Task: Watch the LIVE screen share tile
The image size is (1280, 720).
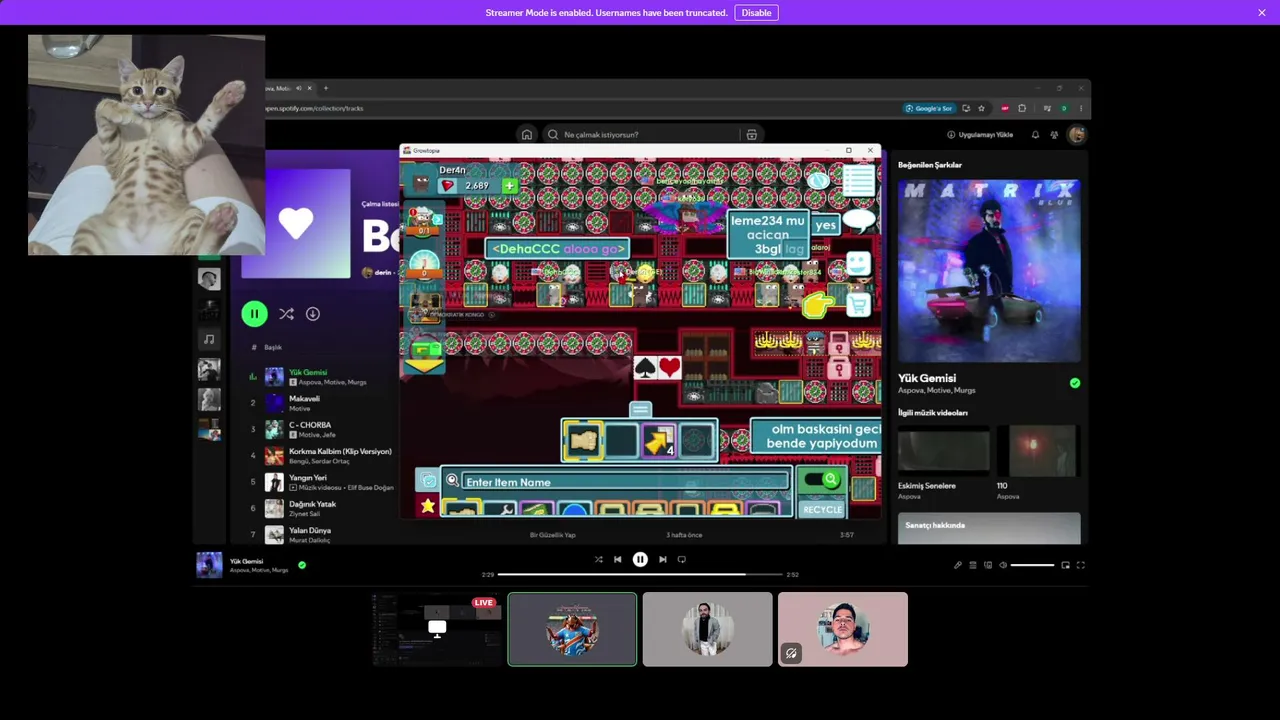Action: (437, 629)
